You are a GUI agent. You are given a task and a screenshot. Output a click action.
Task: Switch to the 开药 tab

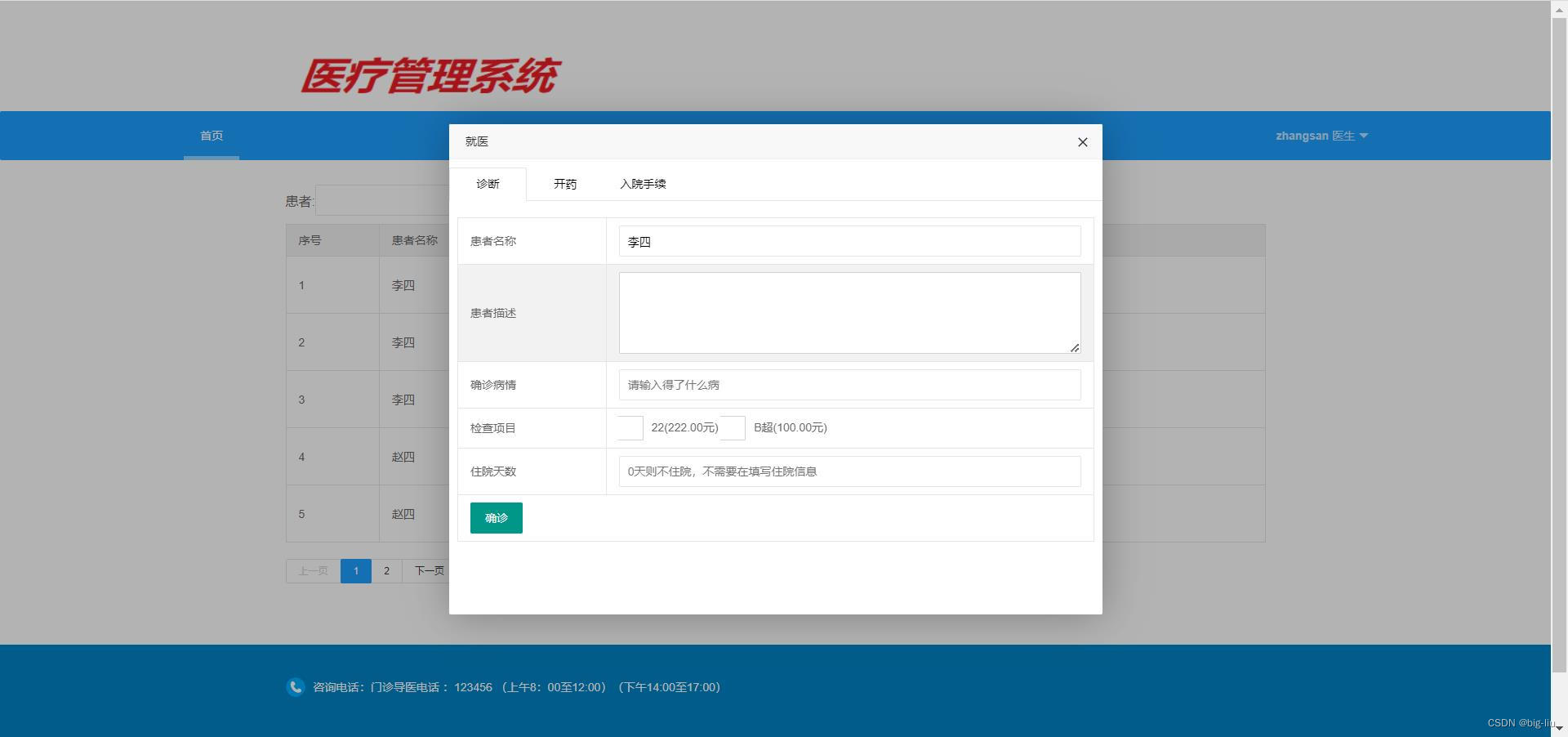(564, 184)
